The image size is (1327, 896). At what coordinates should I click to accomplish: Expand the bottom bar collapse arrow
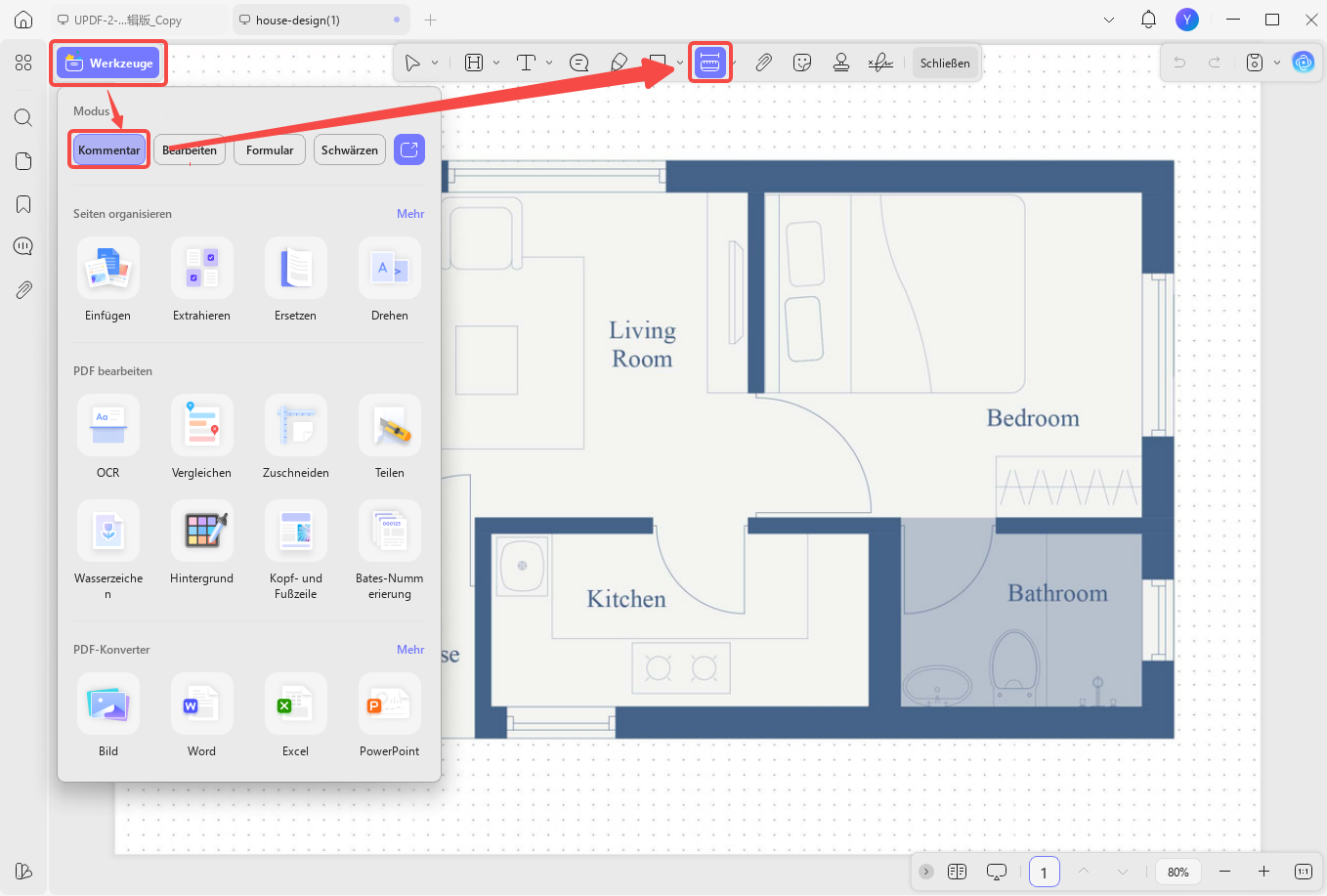point(925,872)
